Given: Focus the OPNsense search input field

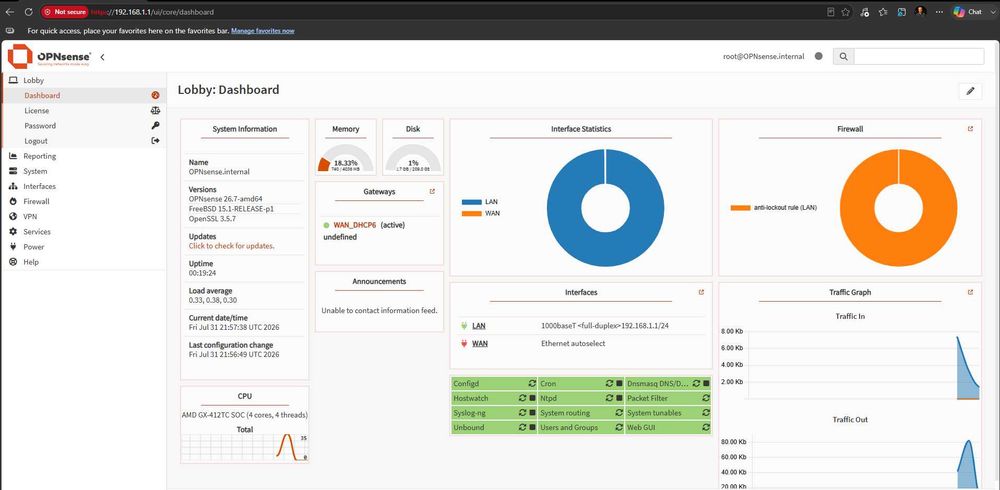Looking at the screenshot, I should click(x=918, y=56).
